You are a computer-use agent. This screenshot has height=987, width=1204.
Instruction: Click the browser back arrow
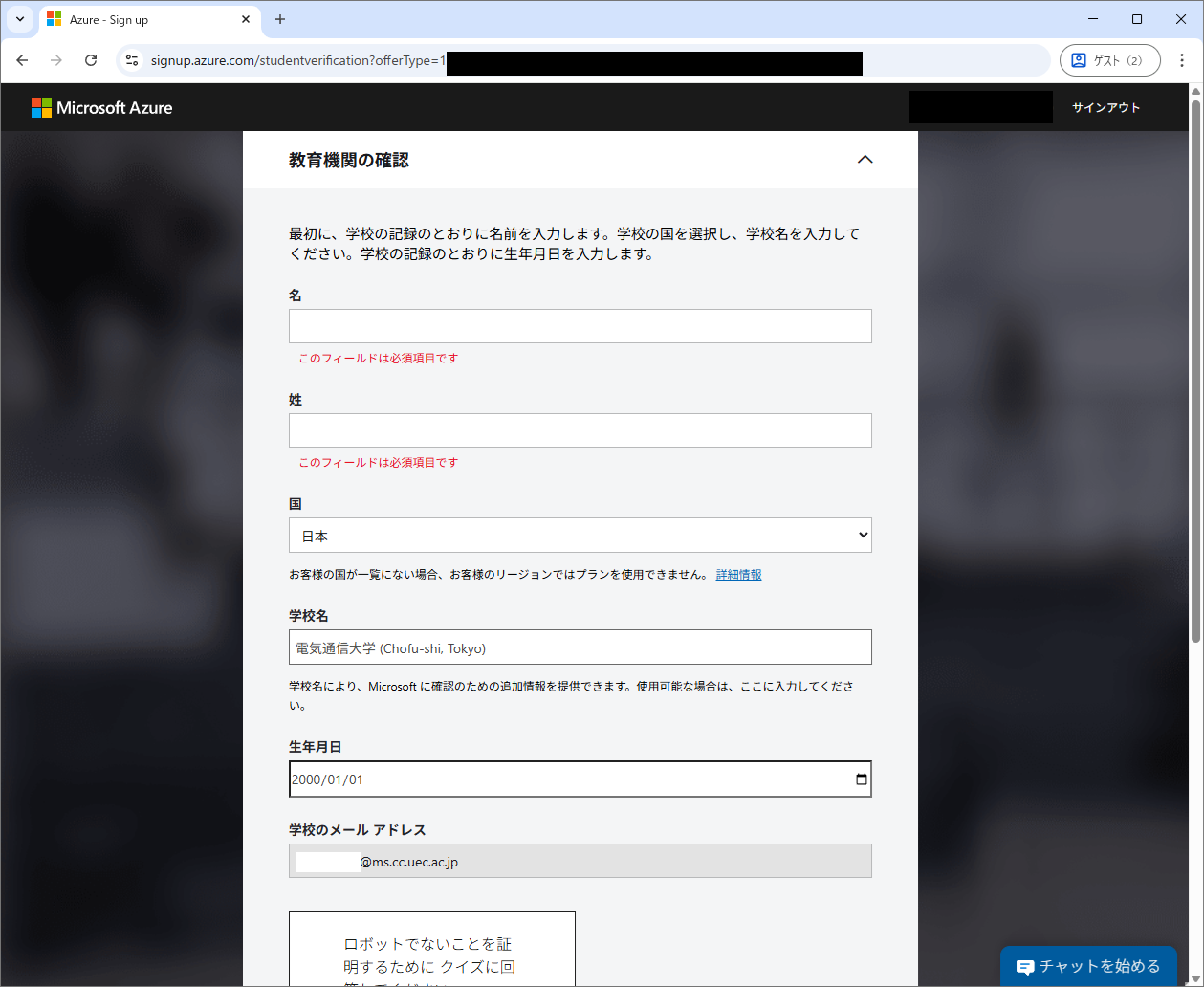[22, 60]
